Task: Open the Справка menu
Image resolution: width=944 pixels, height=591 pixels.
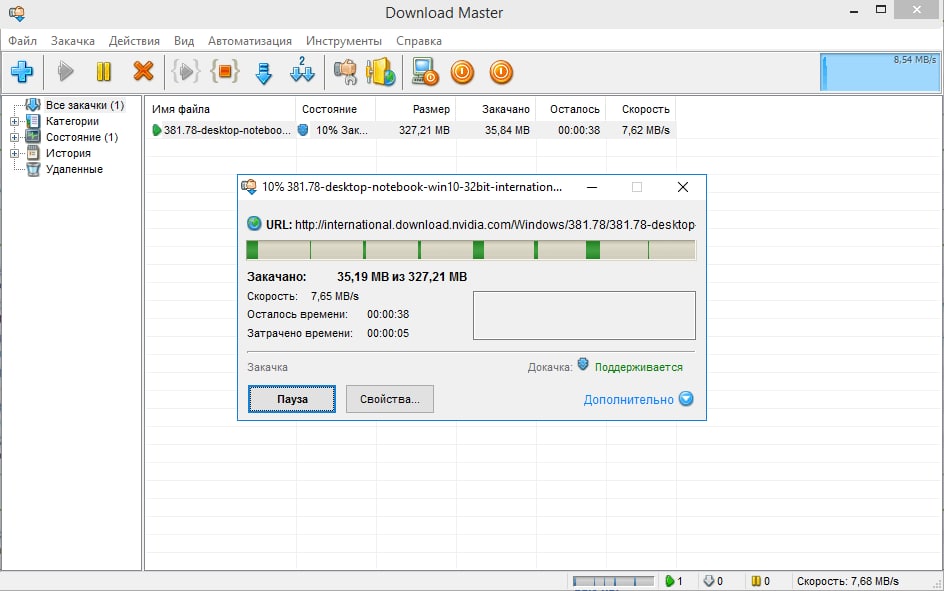Action: click(419, 41)
